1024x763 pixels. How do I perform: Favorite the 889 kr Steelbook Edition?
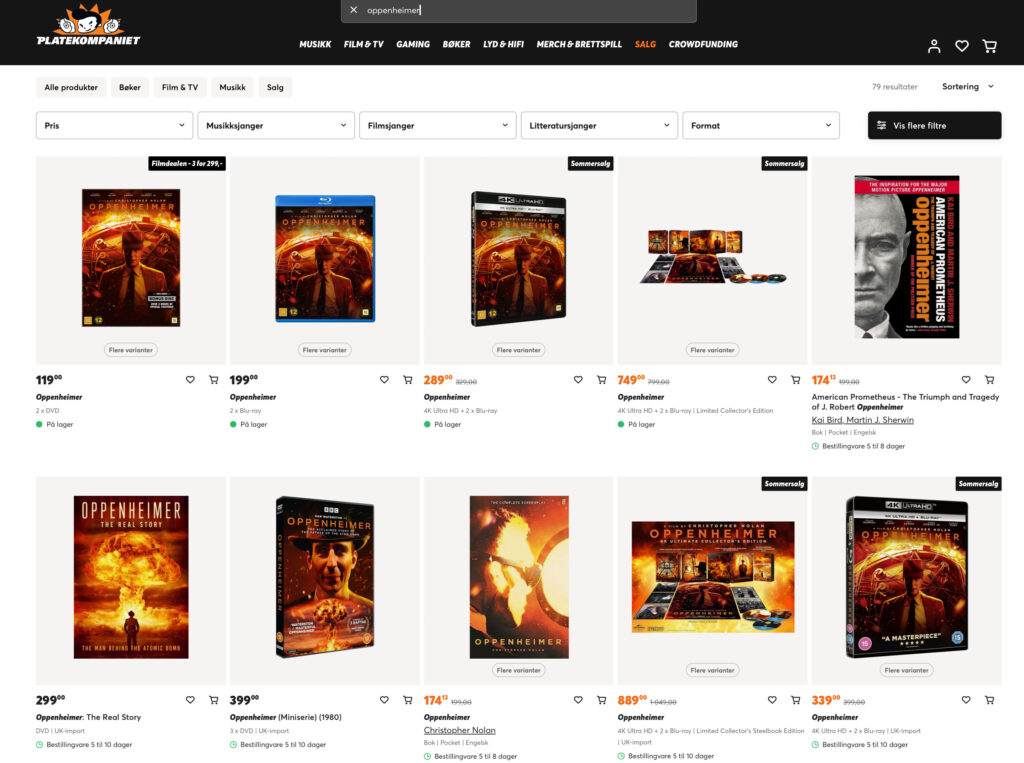click(x=772, y=700)
